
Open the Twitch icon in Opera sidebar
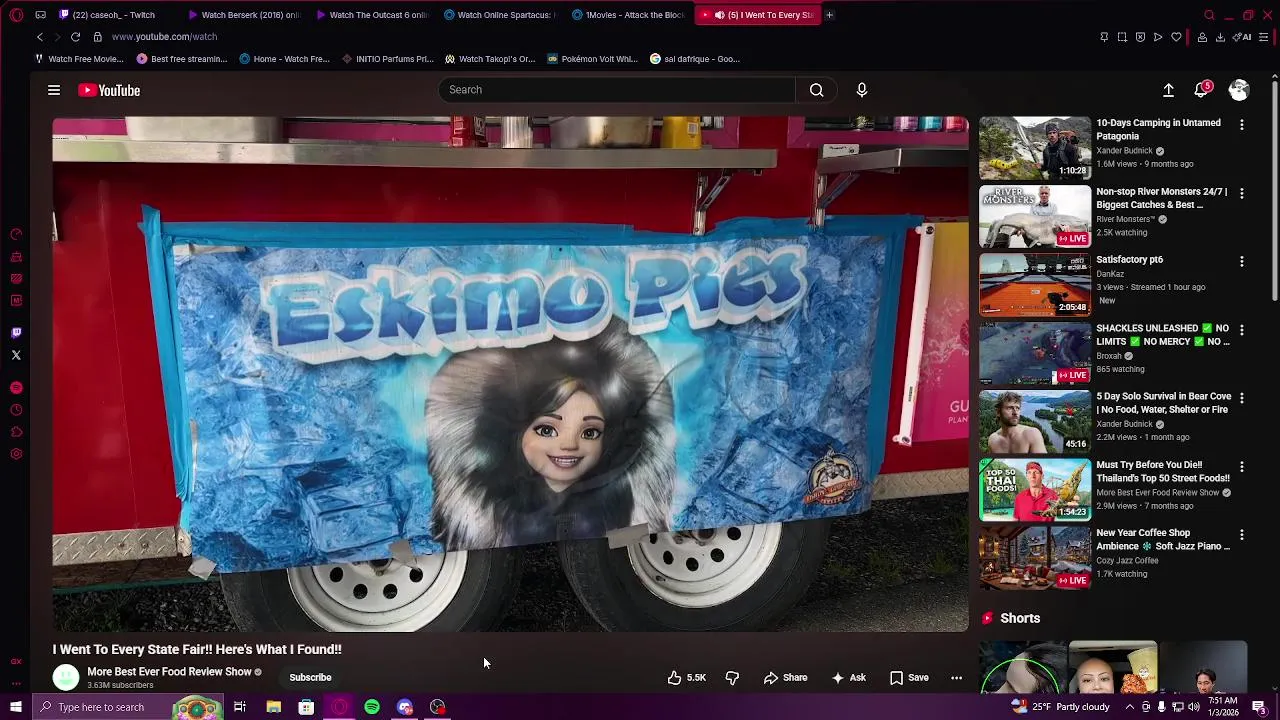pyautogui.click(x=16, y=333)
